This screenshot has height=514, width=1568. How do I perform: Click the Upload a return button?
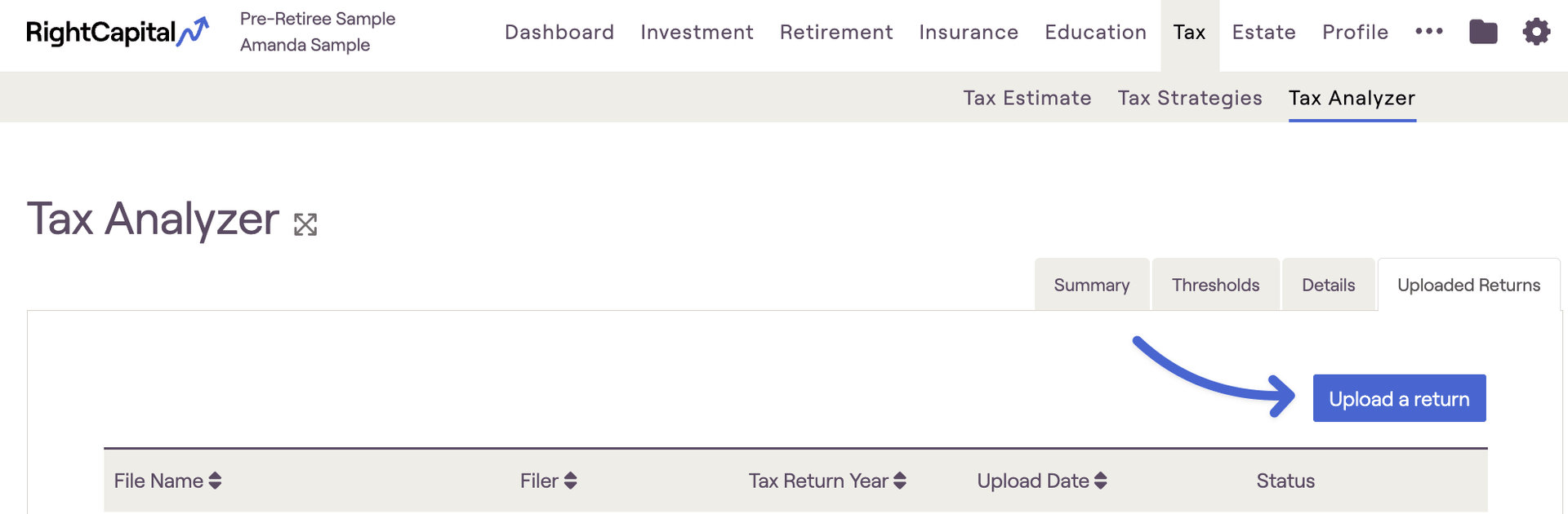[x=1399, y=398]
